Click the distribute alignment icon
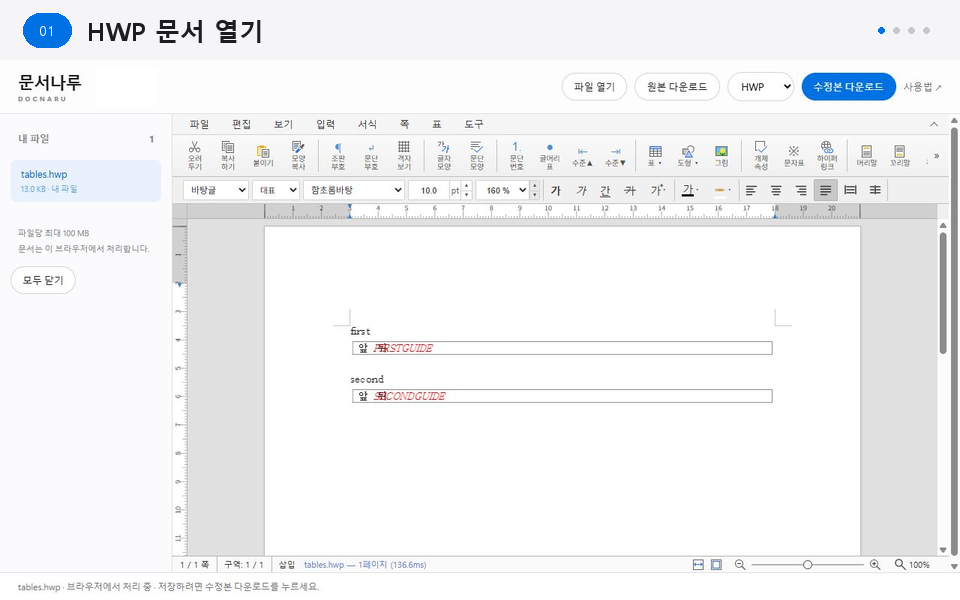The image size is (960, 600). click(x=850, y=190)
